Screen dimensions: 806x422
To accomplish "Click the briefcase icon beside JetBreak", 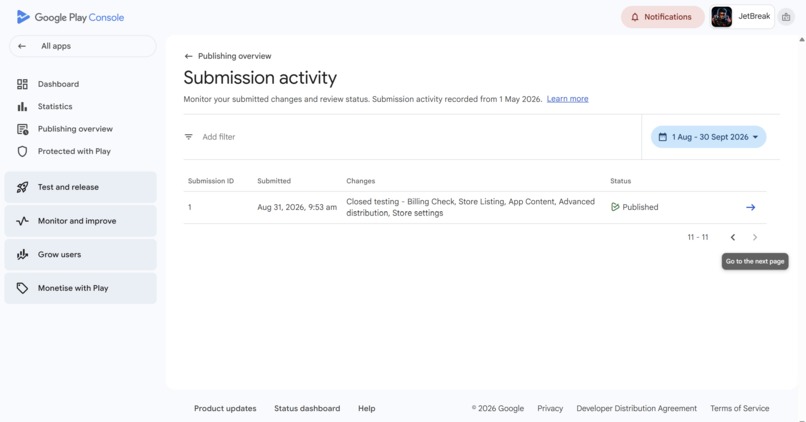I will click(786, 17).
